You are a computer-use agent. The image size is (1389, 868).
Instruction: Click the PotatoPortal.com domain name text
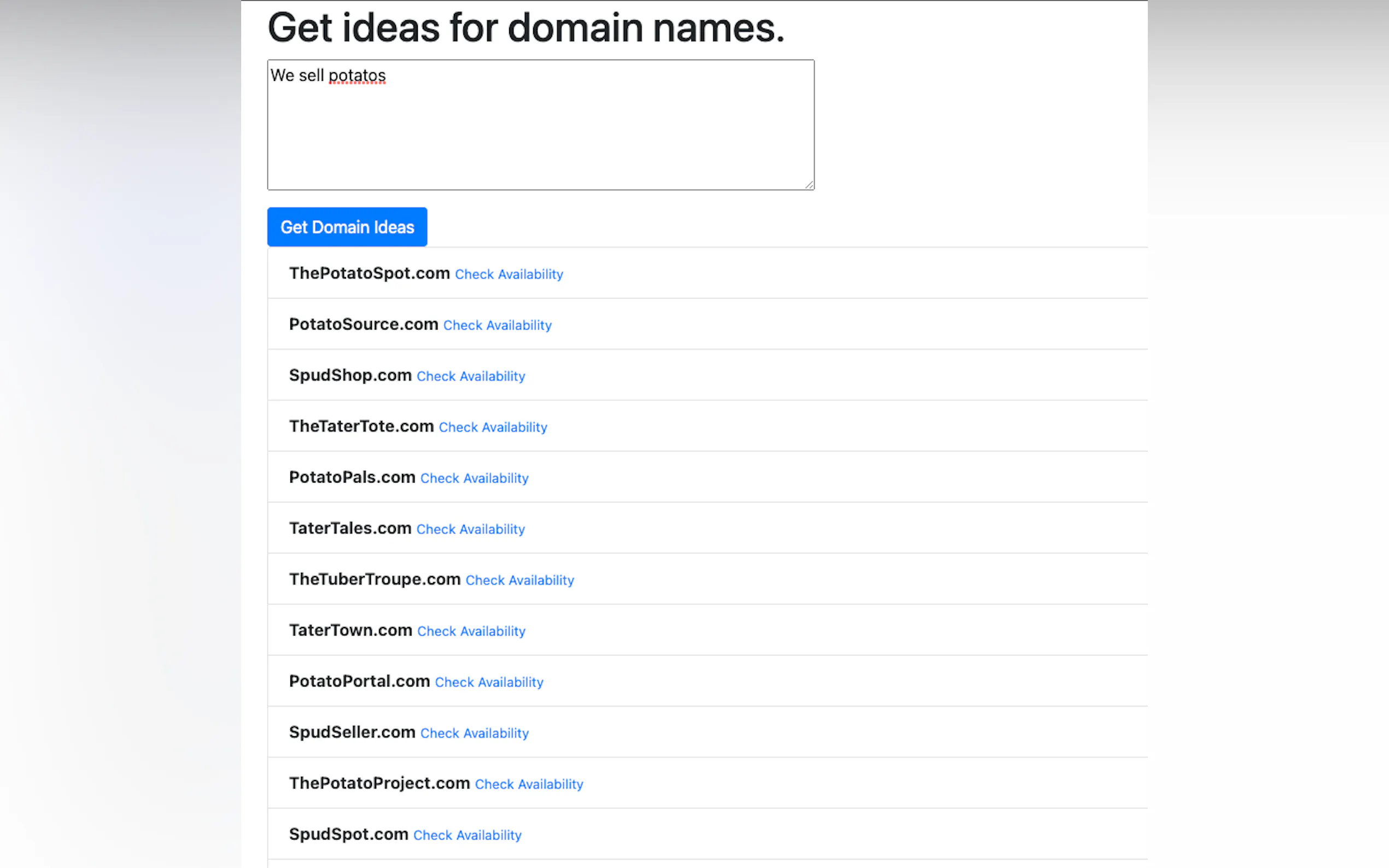pos(359,682)
